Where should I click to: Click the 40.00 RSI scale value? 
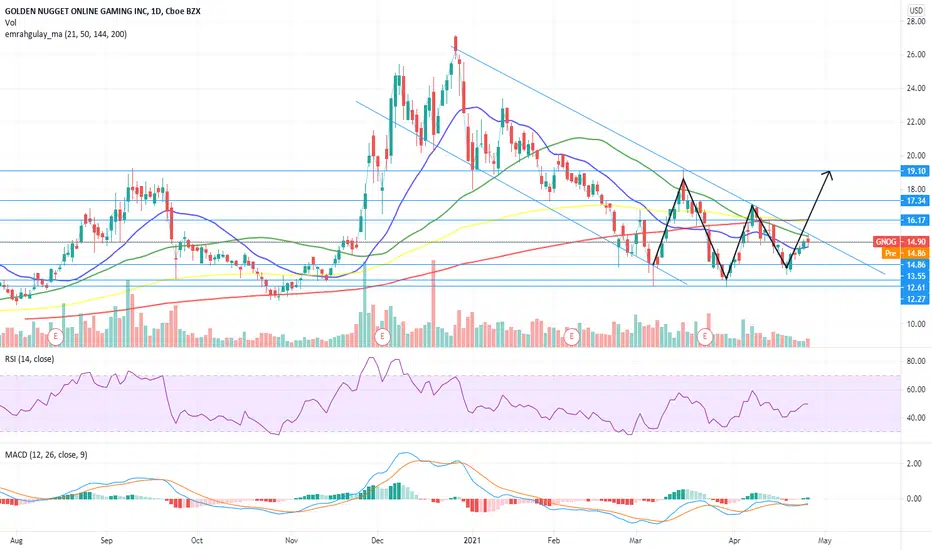[x=916, y=418]
